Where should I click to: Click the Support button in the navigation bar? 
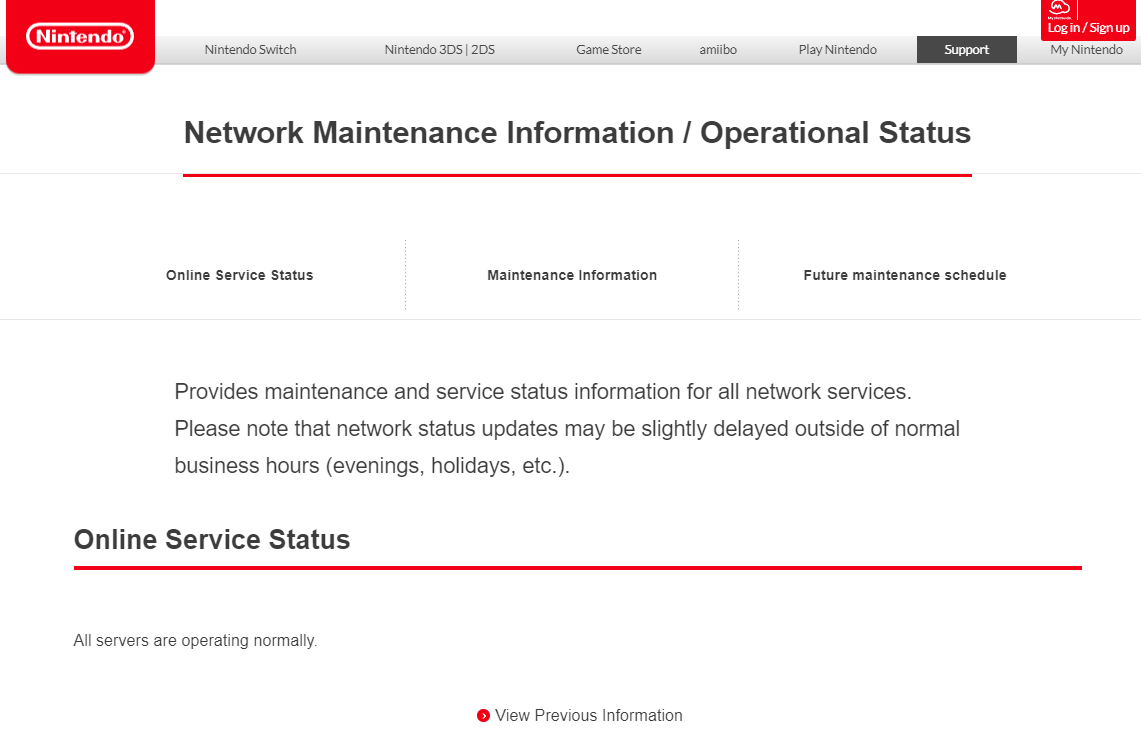click(x=966, y=49)
